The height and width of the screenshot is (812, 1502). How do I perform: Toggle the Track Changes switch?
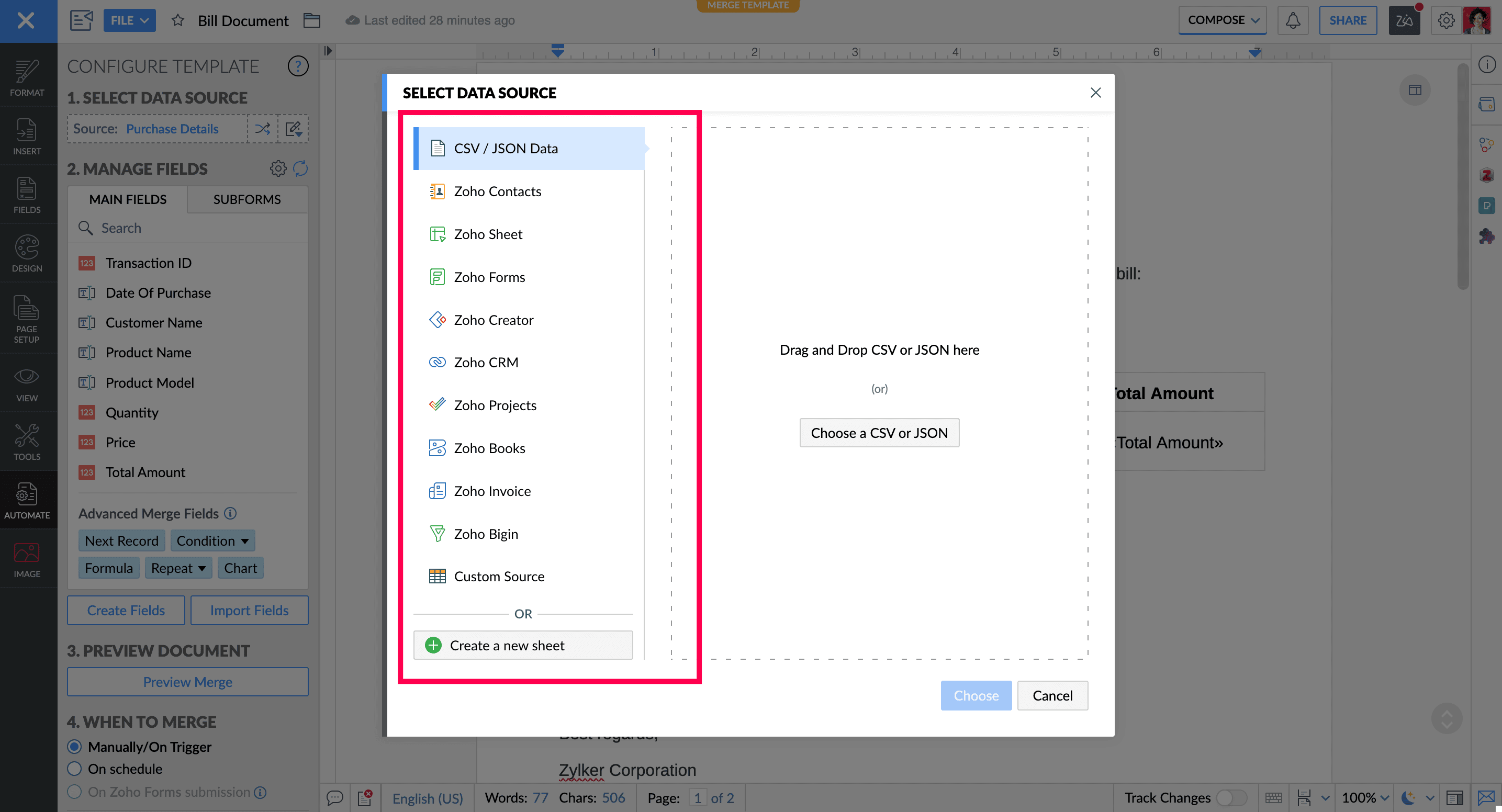1231,797
